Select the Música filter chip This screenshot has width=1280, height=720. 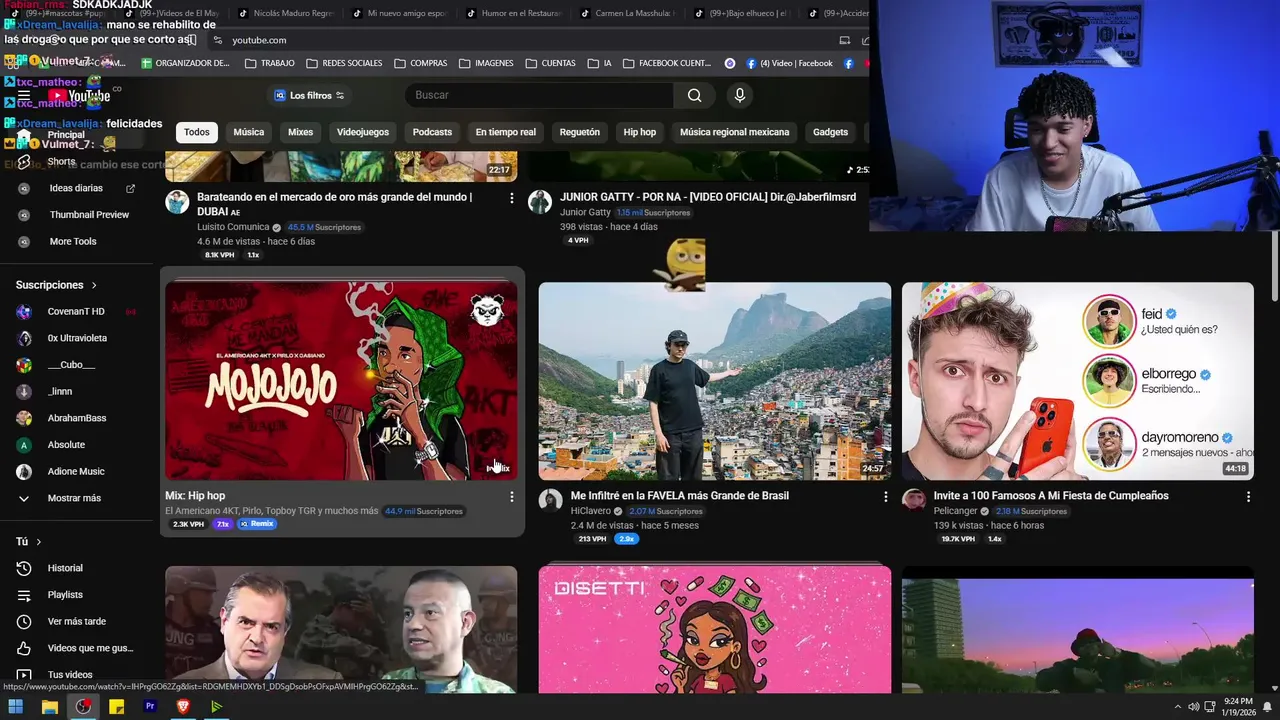[x=249, y=132]
